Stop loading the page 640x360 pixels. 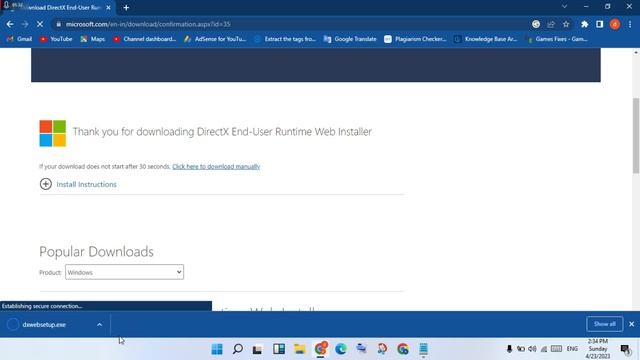click(x=40, y=24)
